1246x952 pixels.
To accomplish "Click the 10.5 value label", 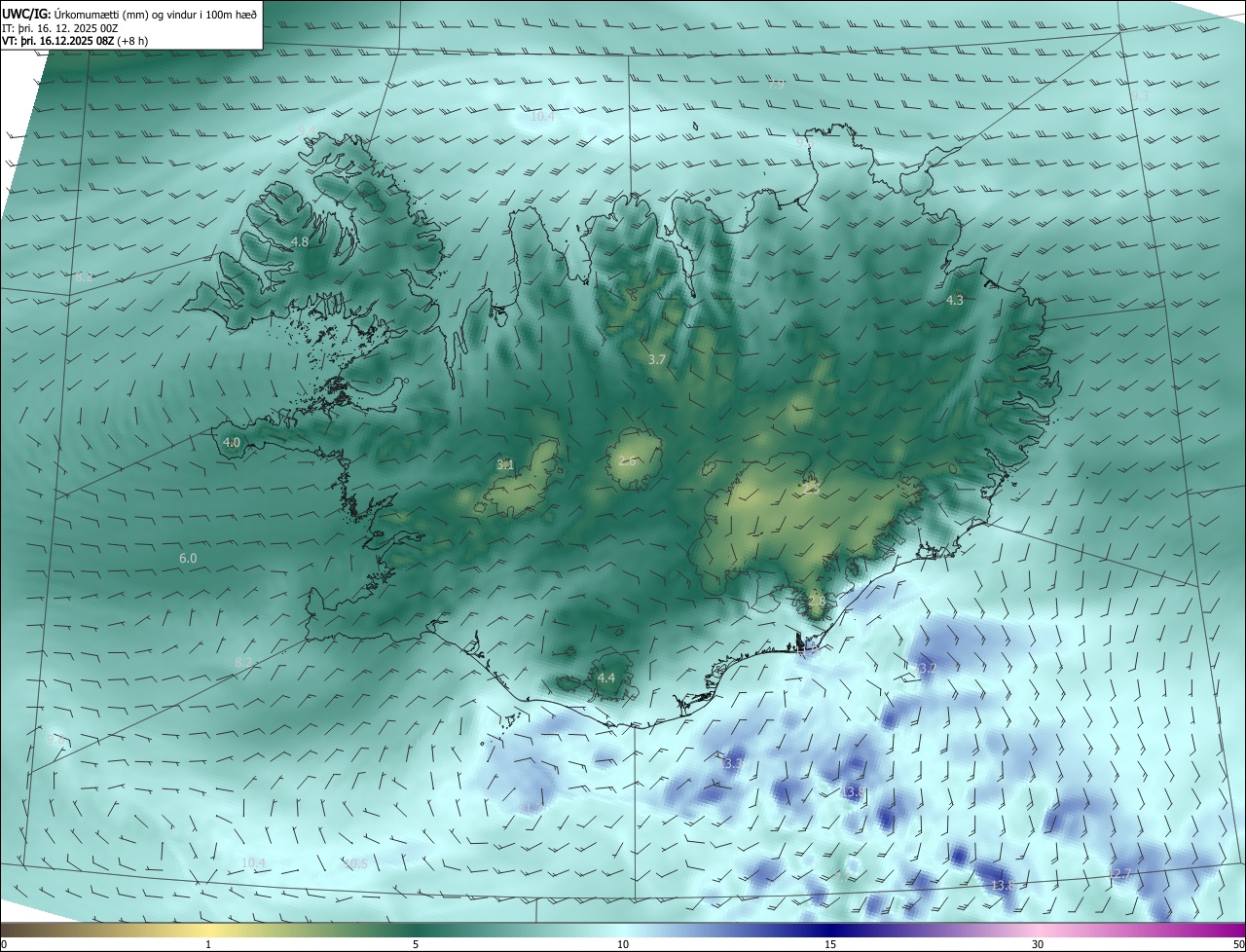I will click(356, 864).
